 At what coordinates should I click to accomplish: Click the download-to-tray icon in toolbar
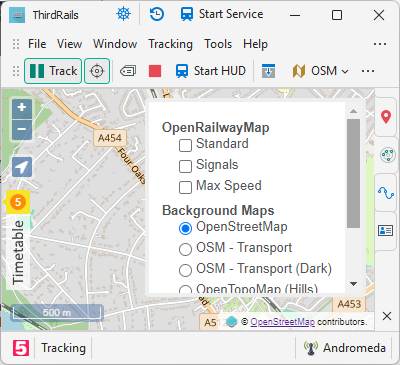coord(269,71)
